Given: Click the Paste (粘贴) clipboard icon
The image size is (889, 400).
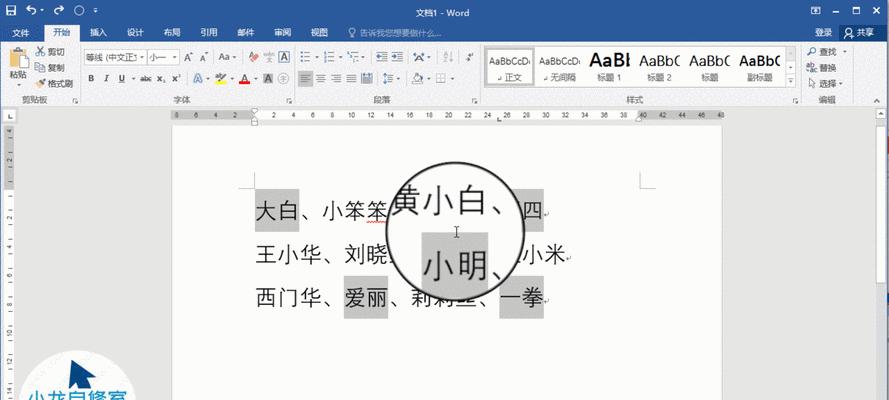Looking at the screenshot, I should click(x=19, y=58).
